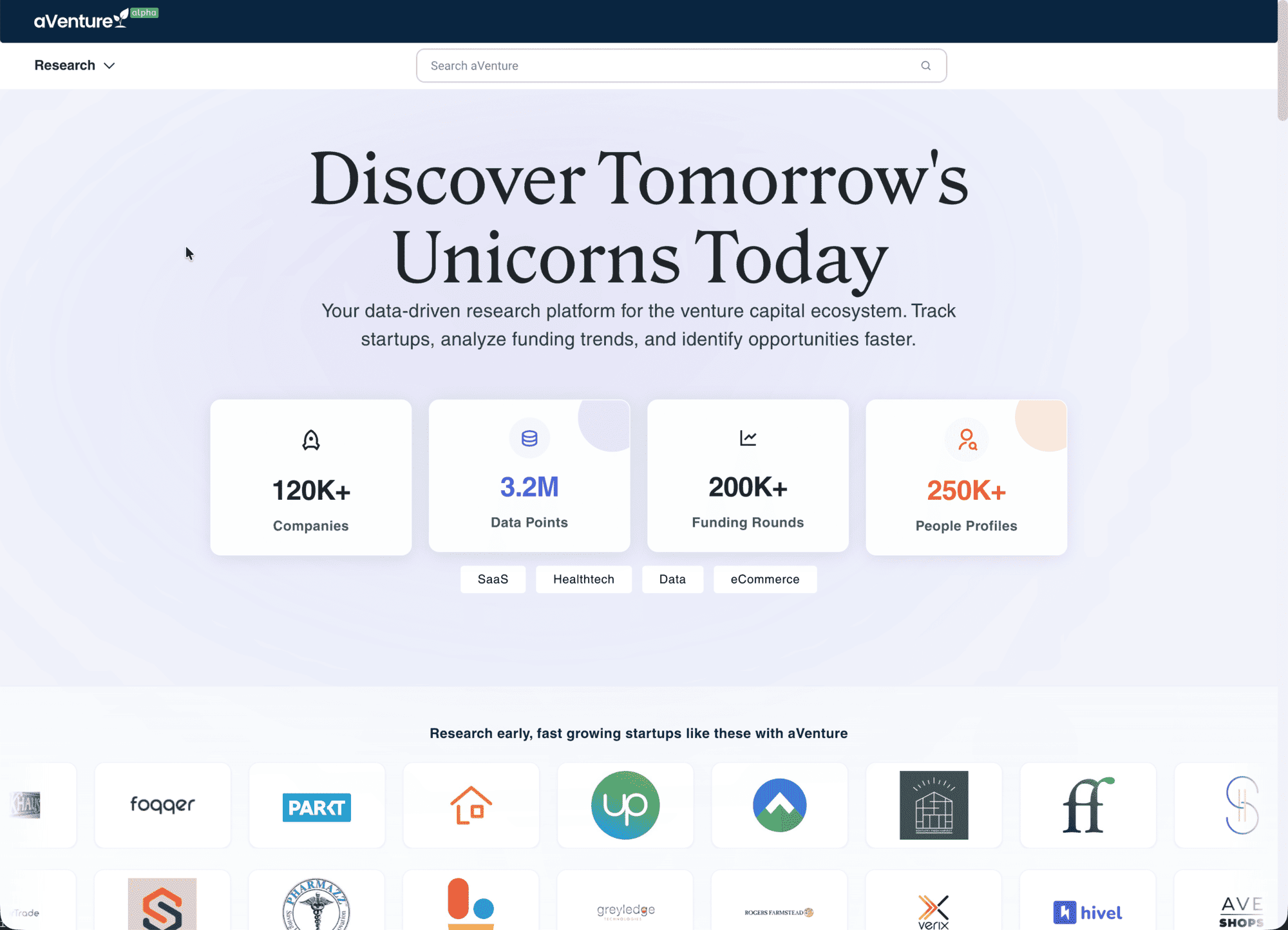Click the database icon on Data Points card
Viewport: 1288px width, 930px height.
tap(529, 438)
